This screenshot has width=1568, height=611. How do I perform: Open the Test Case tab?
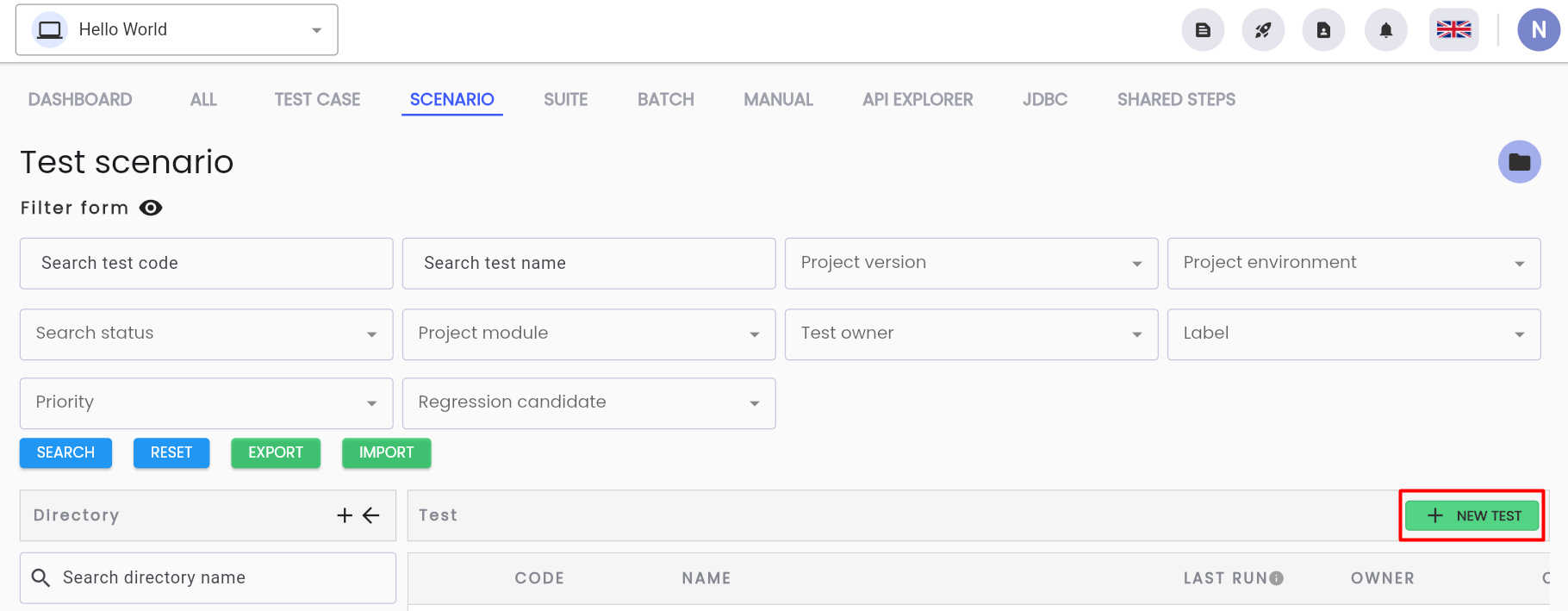click(317, 100)
